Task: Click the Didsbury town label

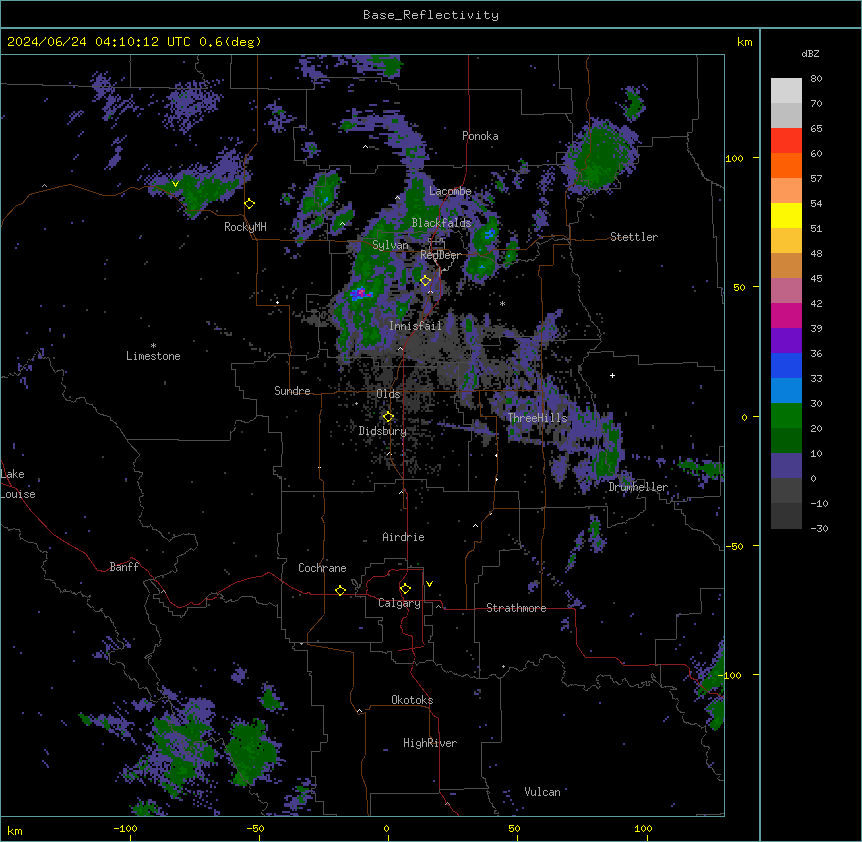Action: [x=383, y=431]
